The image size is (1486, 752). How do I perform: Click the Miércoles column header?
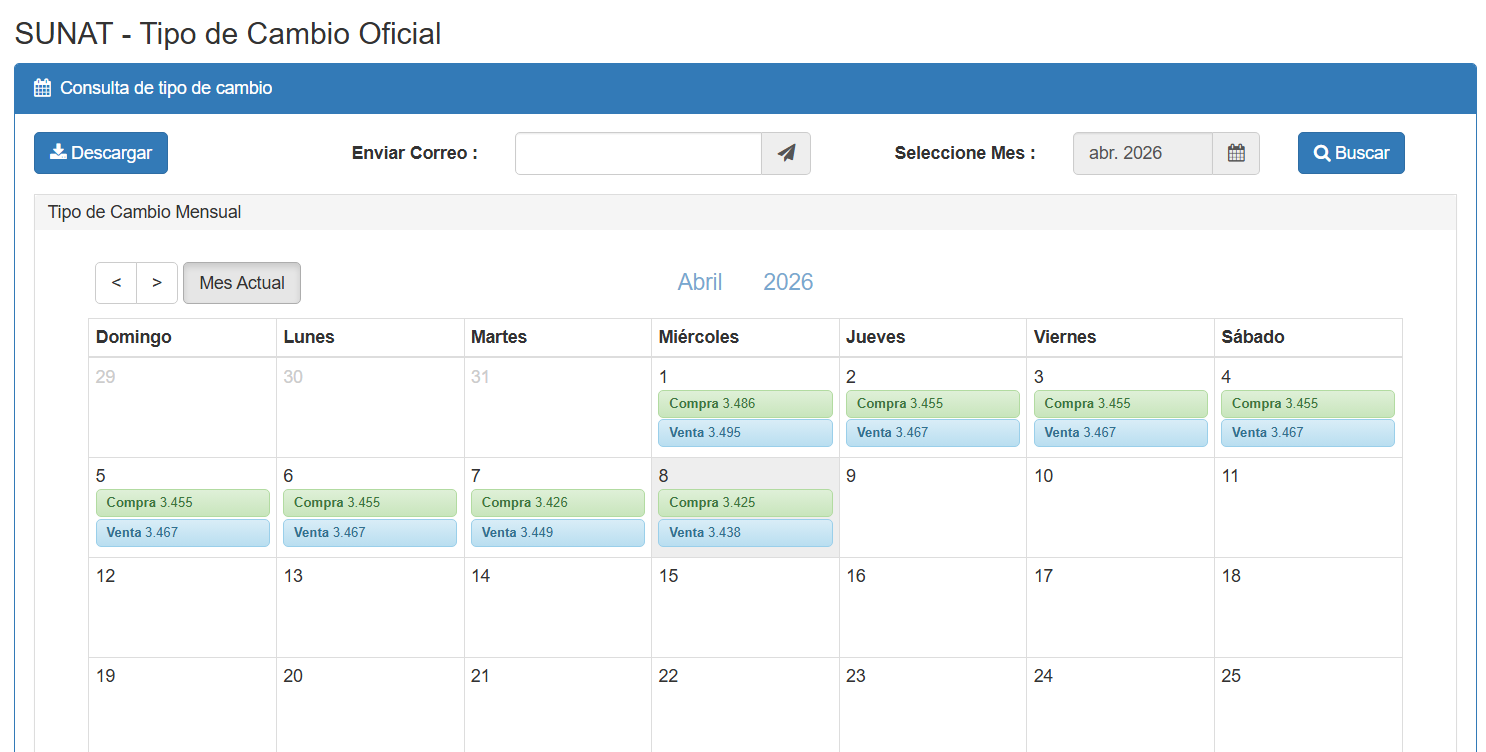coord(745,337)
